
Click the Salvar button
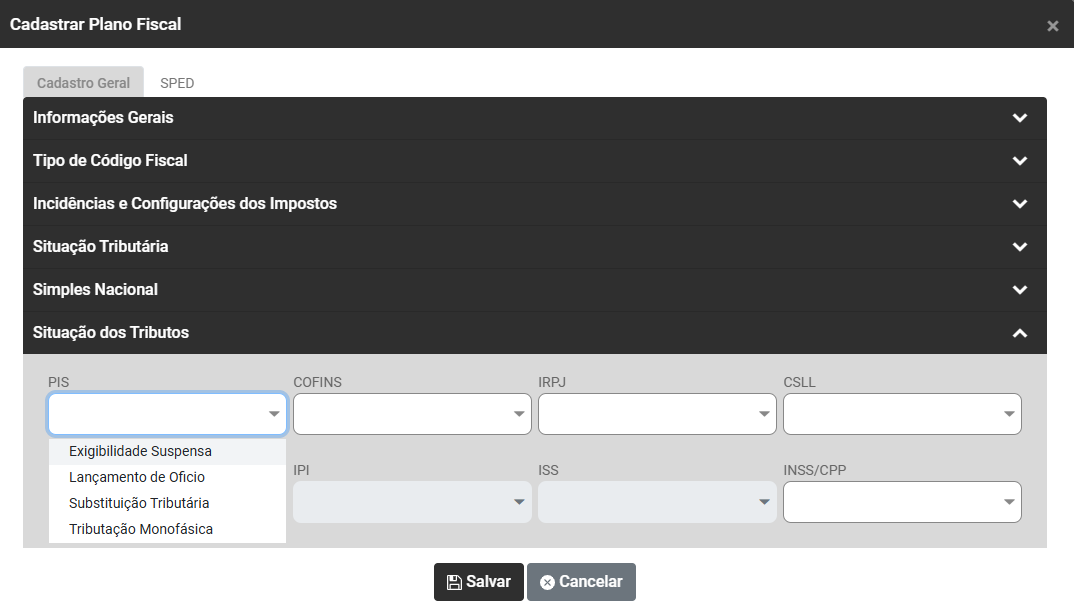[x=478, y=582]
